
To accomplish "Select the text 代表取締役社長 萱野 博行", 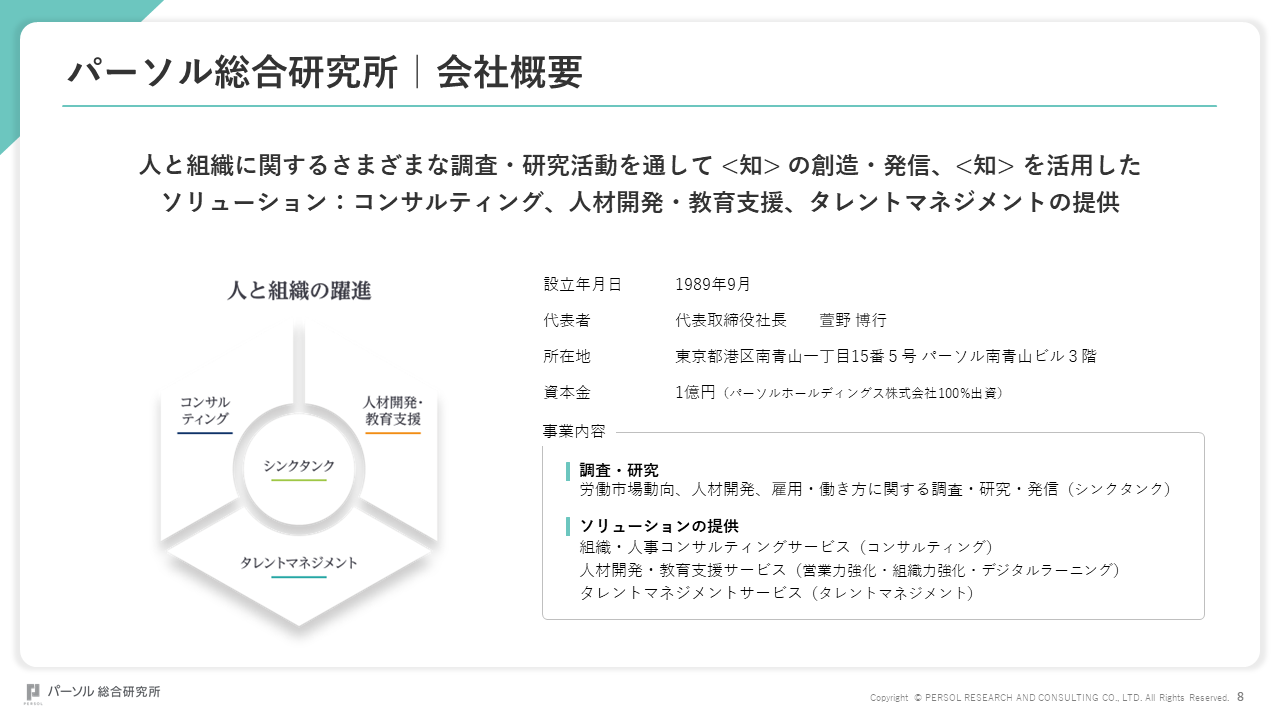I will pos(781,321).
